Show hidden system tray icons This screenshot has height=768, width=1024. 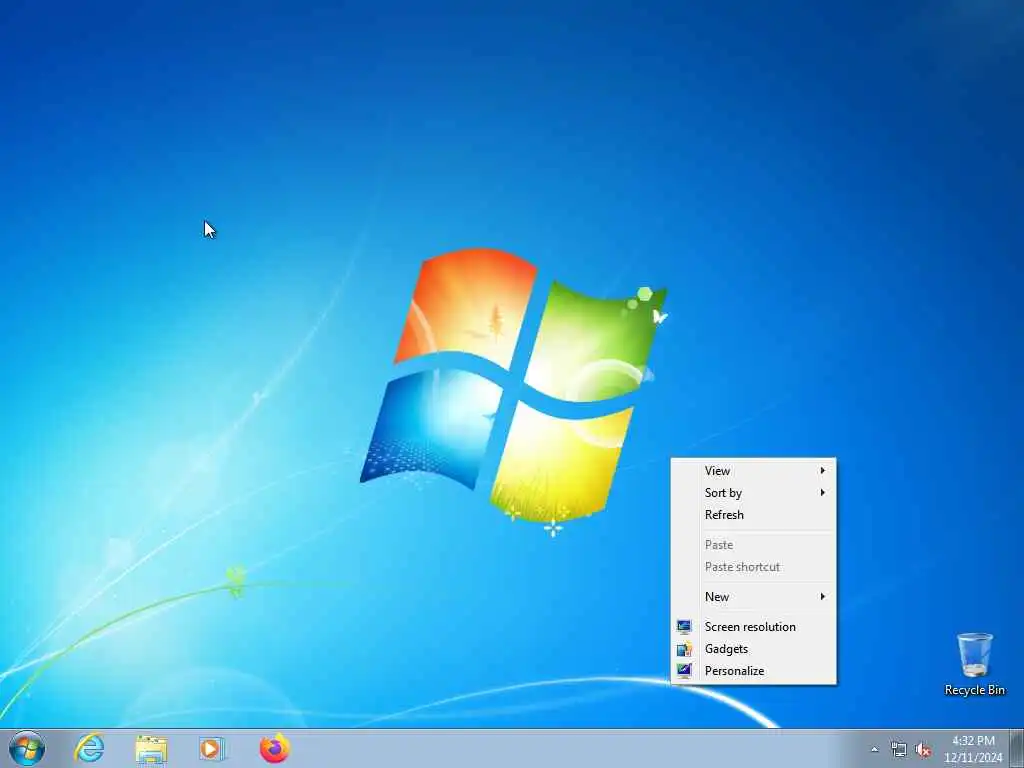click(x=874, y=750)
